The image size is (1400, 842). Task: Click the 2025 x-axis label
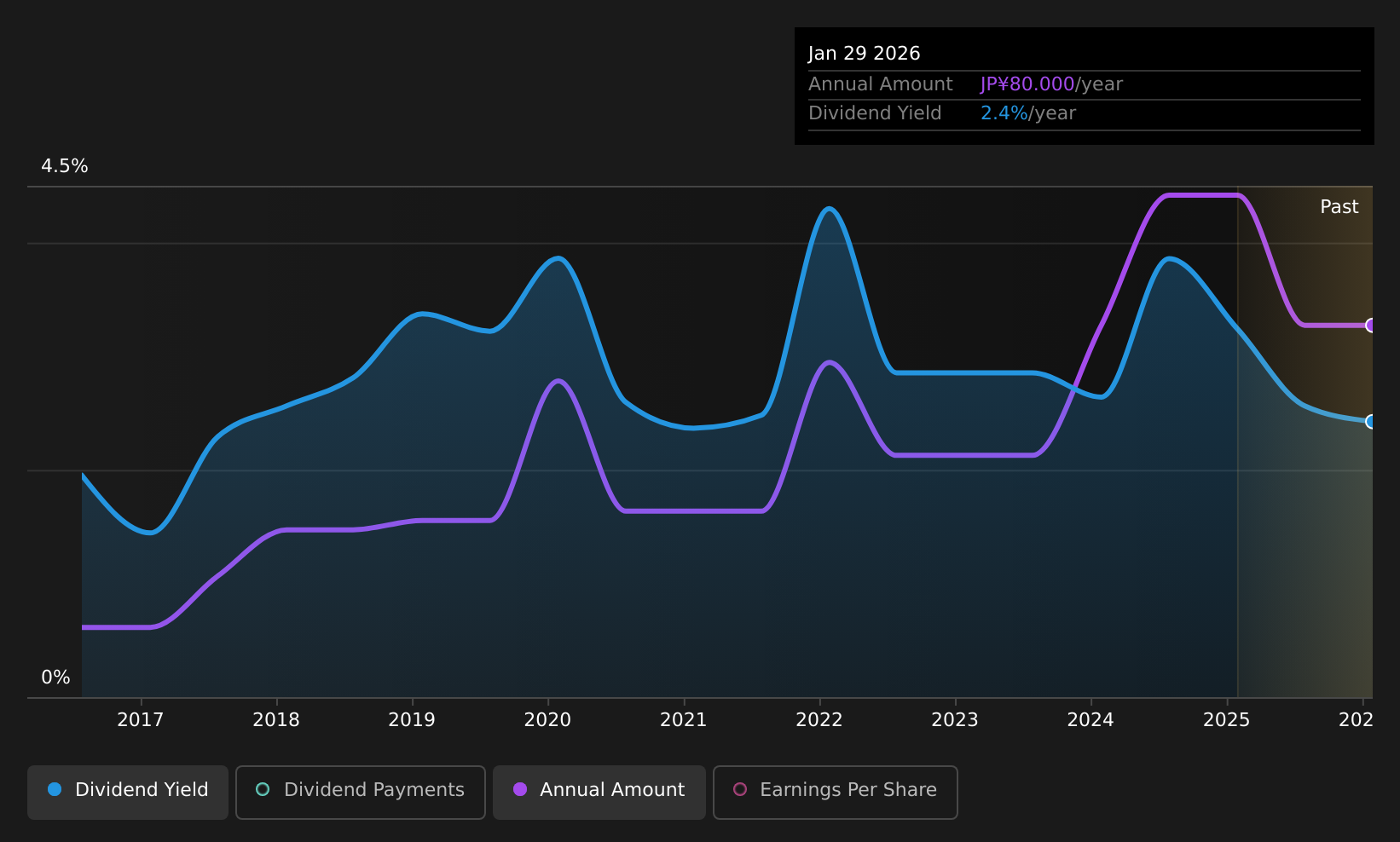[1226, 720]
